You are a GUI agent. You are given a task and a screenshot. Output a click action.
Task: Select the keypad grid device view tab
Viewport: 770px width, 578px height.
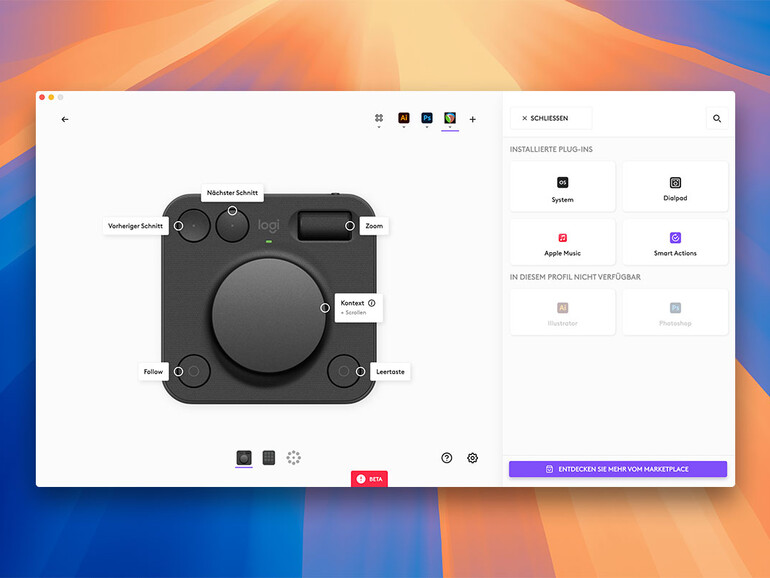[x=269, y=458]
